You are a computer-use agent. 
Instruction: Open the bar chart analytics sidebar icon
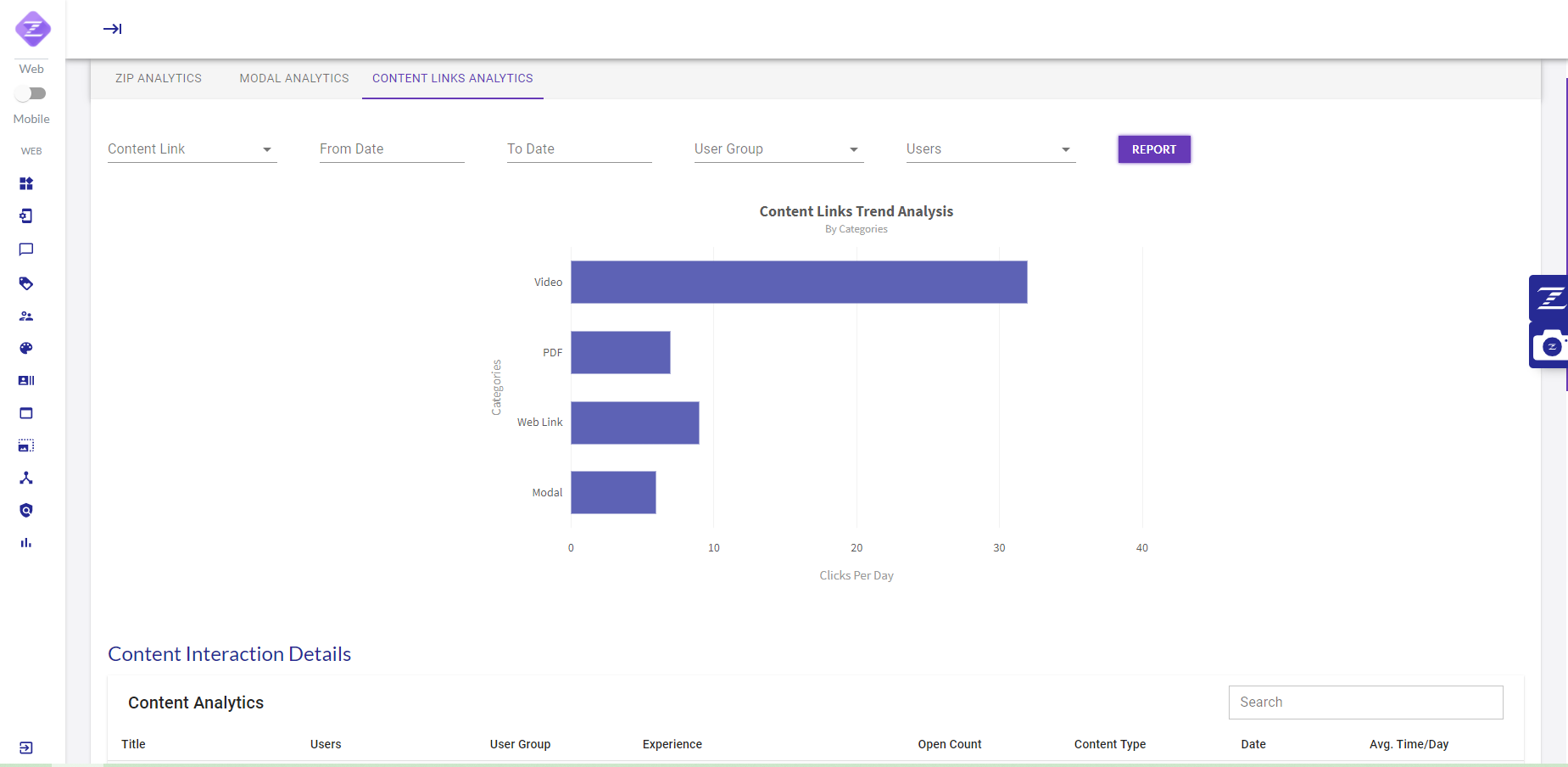(26, 543)
